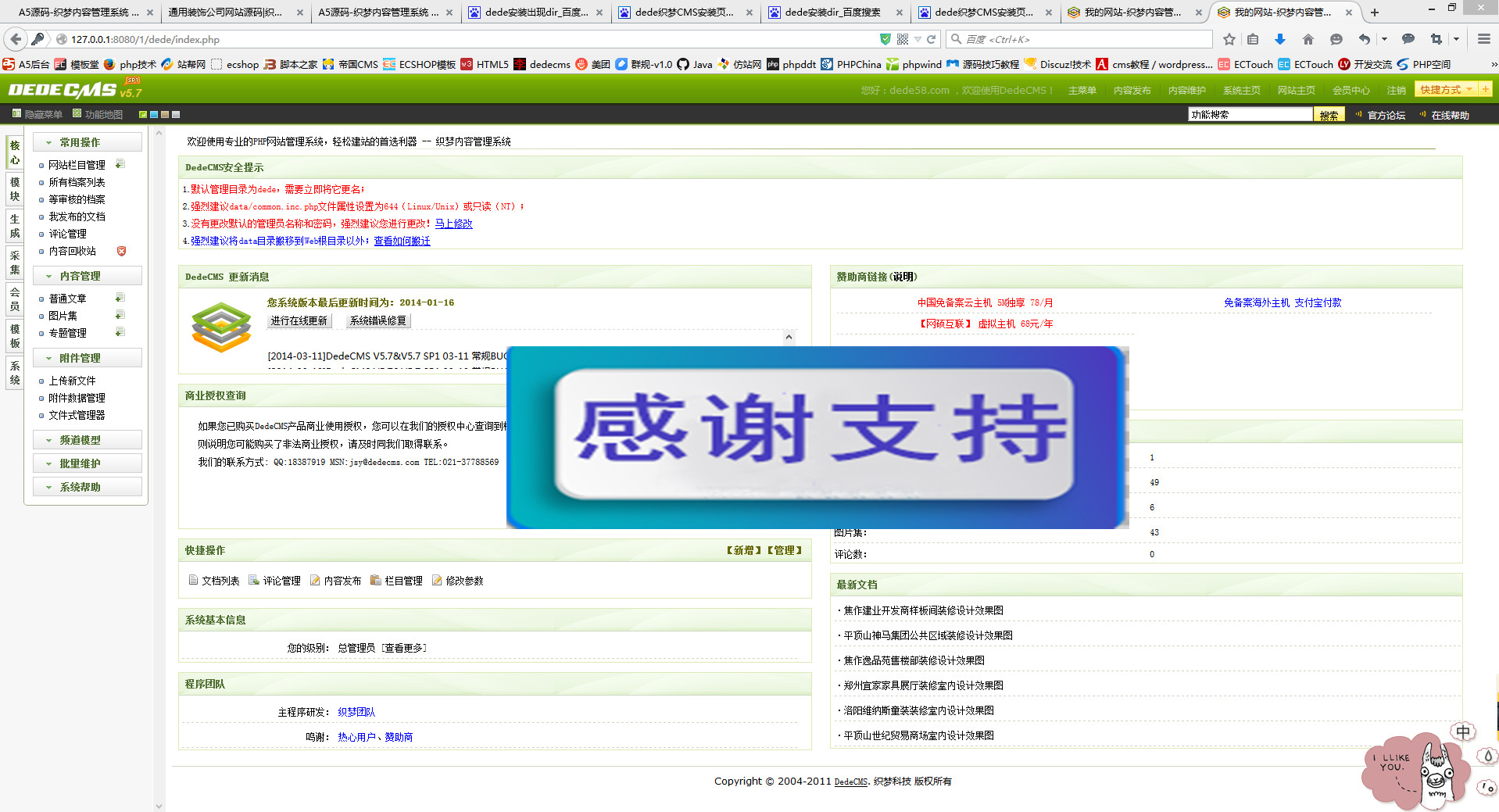Click the 功能搜索 input field
This screenshot has height=812, width=1499.
[1250, 114]
